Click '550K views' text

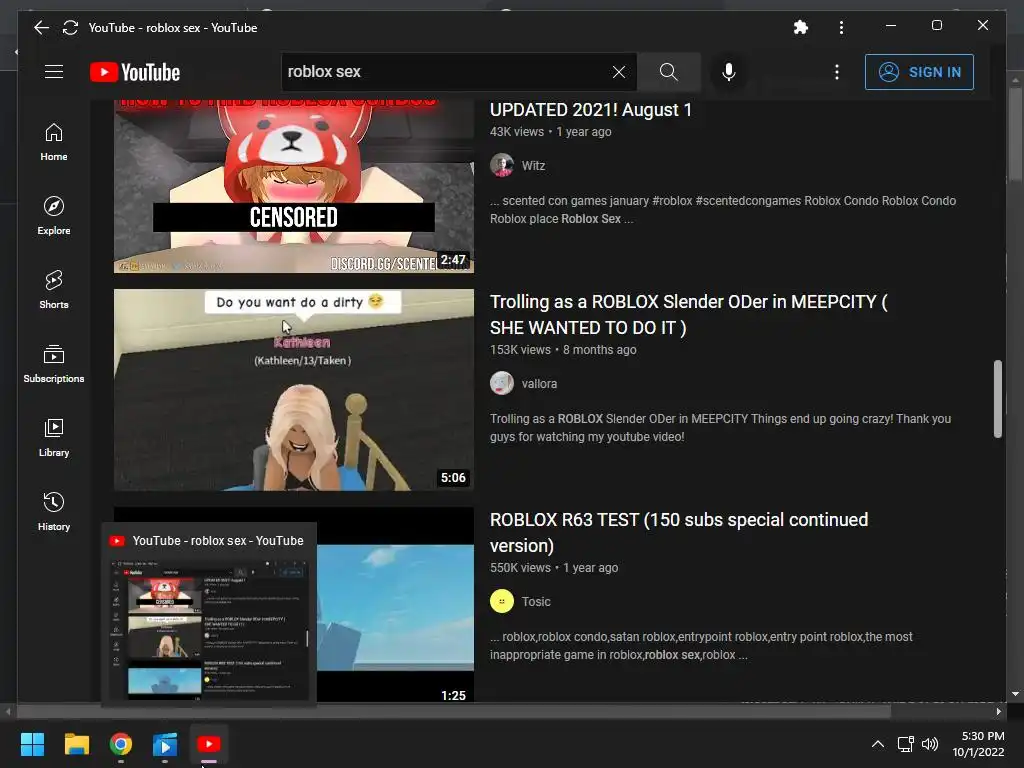[520, 568]
